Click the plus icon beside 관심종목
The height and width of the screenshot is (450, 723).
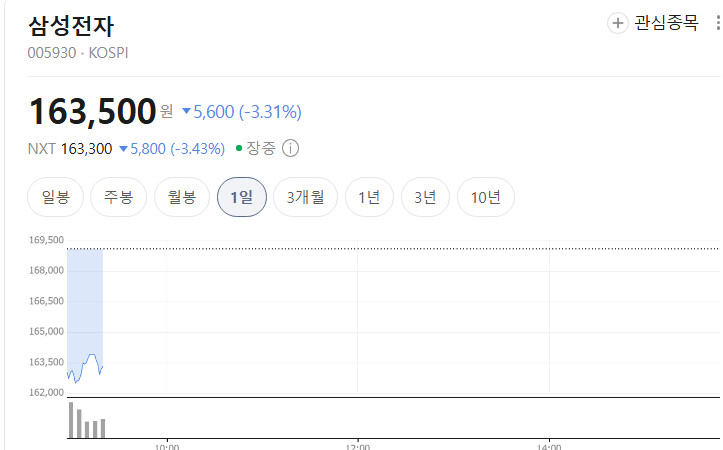click(x=617, y=23)
